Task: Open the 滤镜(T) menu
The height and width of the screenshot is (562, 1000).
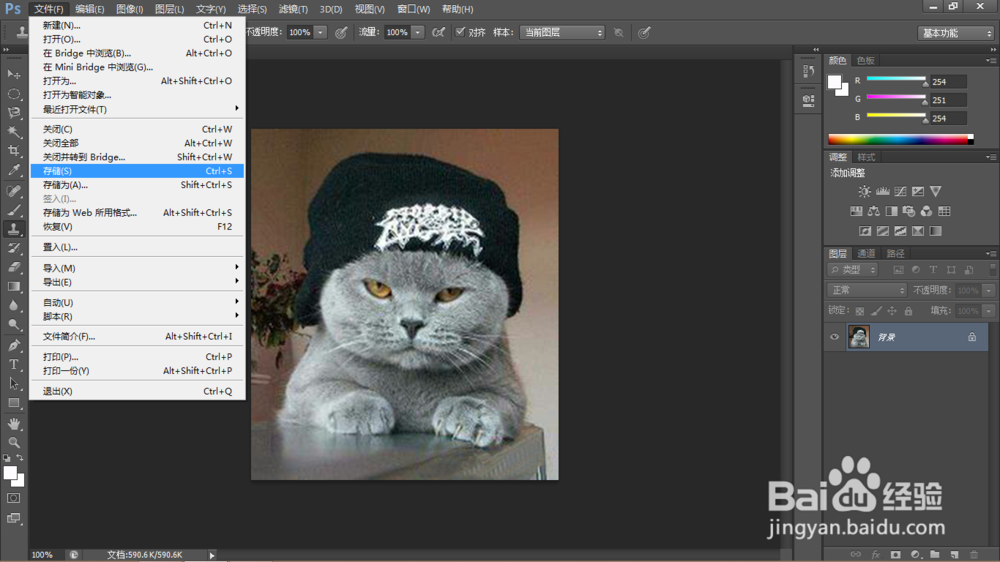Action: pyautogui.click(x=293, y=9)
